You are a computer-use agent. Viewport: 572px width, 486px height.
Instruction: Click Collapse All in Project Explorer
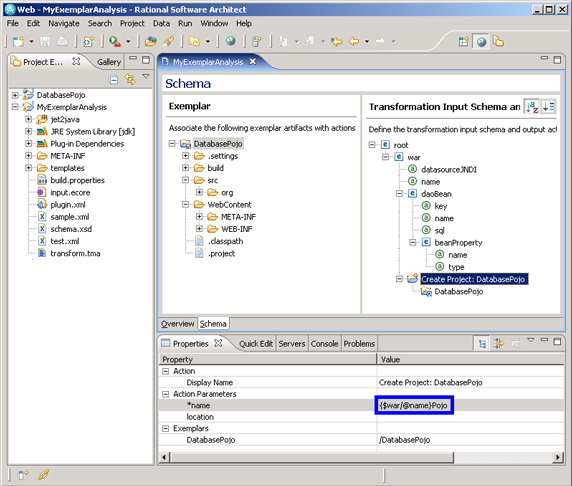click(x=114, y=80)
